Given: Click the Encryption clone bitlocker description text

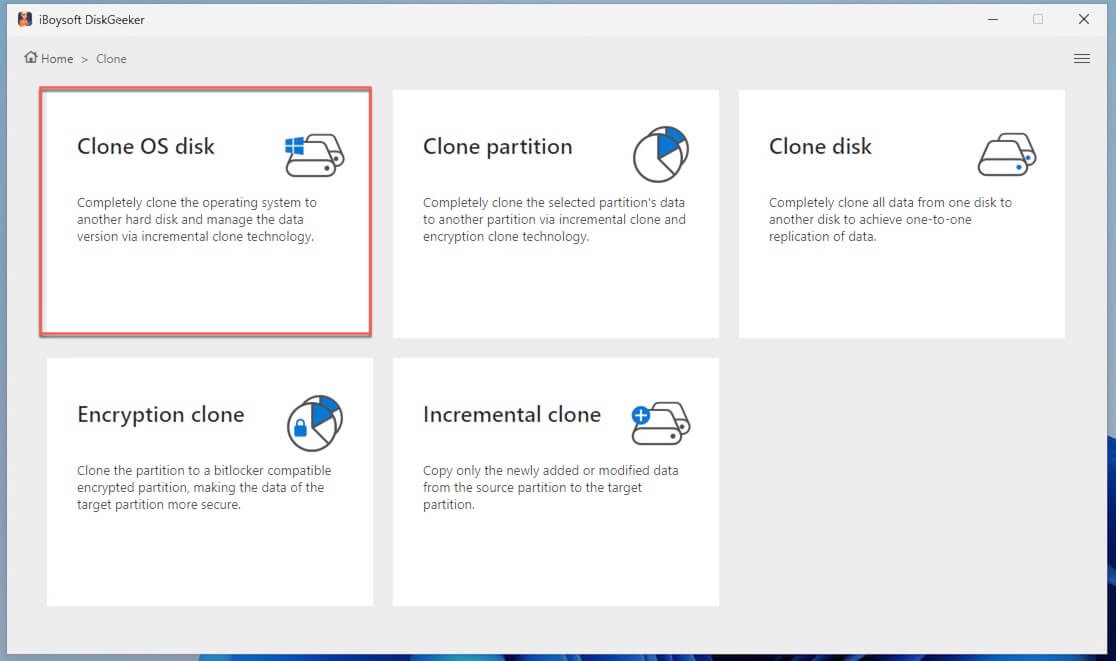Looking at the screenshot, I should coord(203,488).
